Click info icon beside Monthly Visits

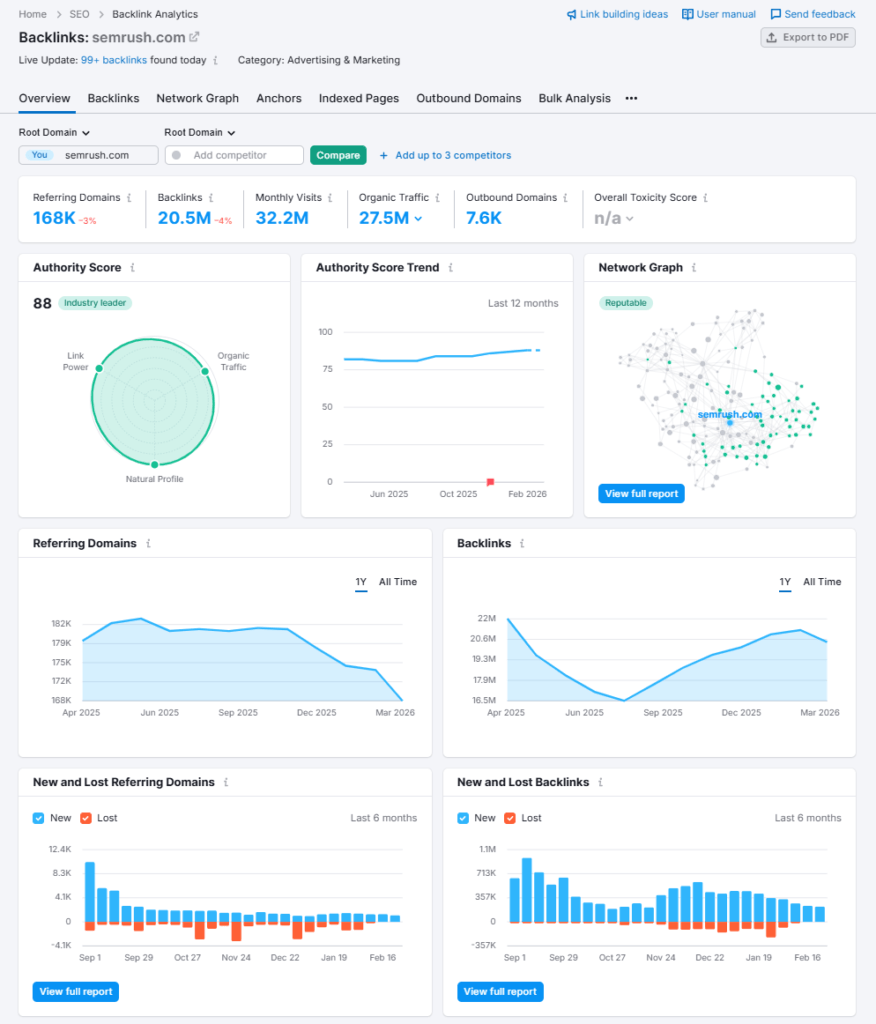pyautogui.click(x=330, y=198)
